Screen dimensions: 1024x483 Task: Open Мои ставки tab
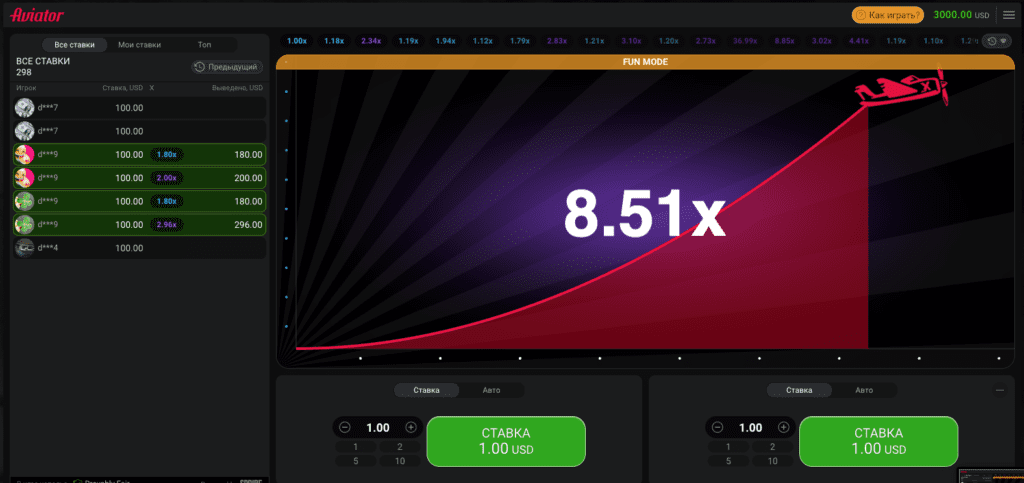pyautogui.click(x=139, y=45)
